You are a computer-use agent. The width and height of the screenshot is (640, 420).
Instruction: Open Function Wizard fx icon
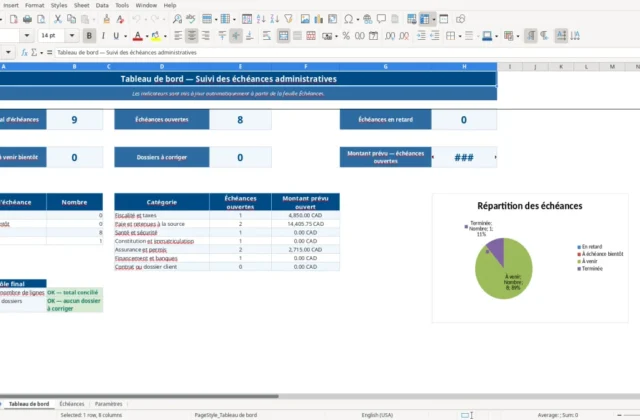coord(24,52)
